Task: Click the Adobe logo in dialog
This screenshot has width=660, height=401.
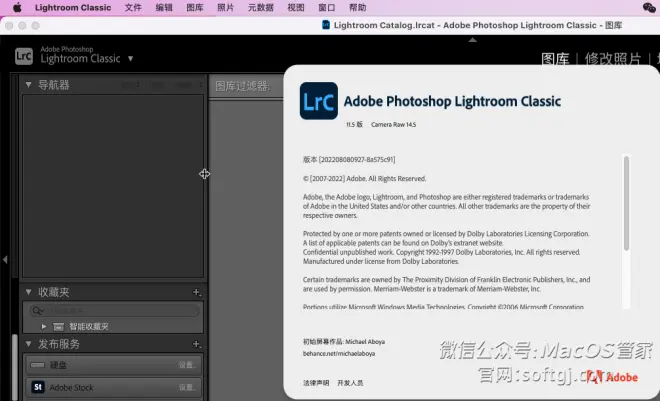Action: pos(612,377)
